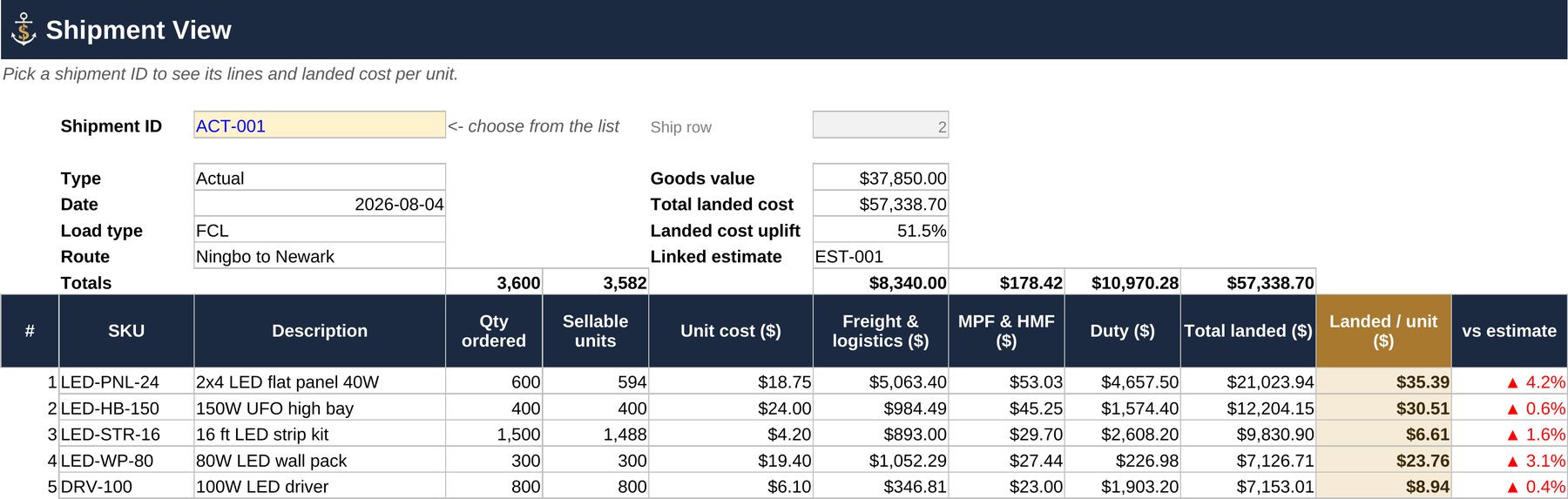Select Goods value $37,850.00
The width and height of the screenshot is (1568, 499).
881,178
